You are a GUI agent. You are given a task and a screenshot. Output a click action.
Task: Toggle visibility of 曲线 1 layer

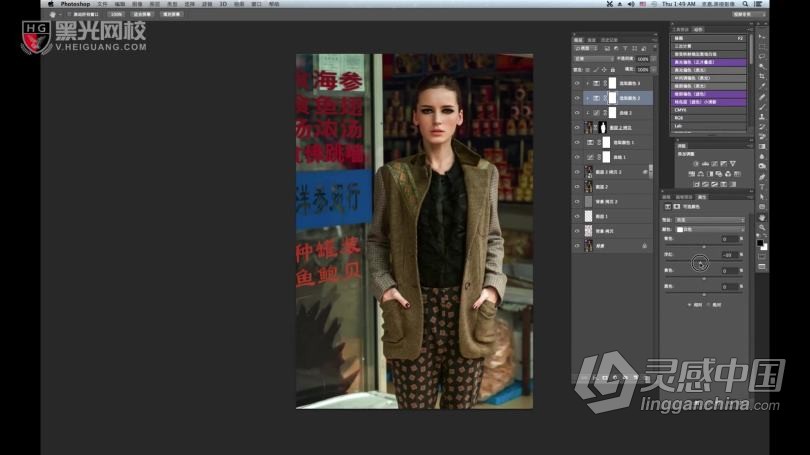(577, 157)
